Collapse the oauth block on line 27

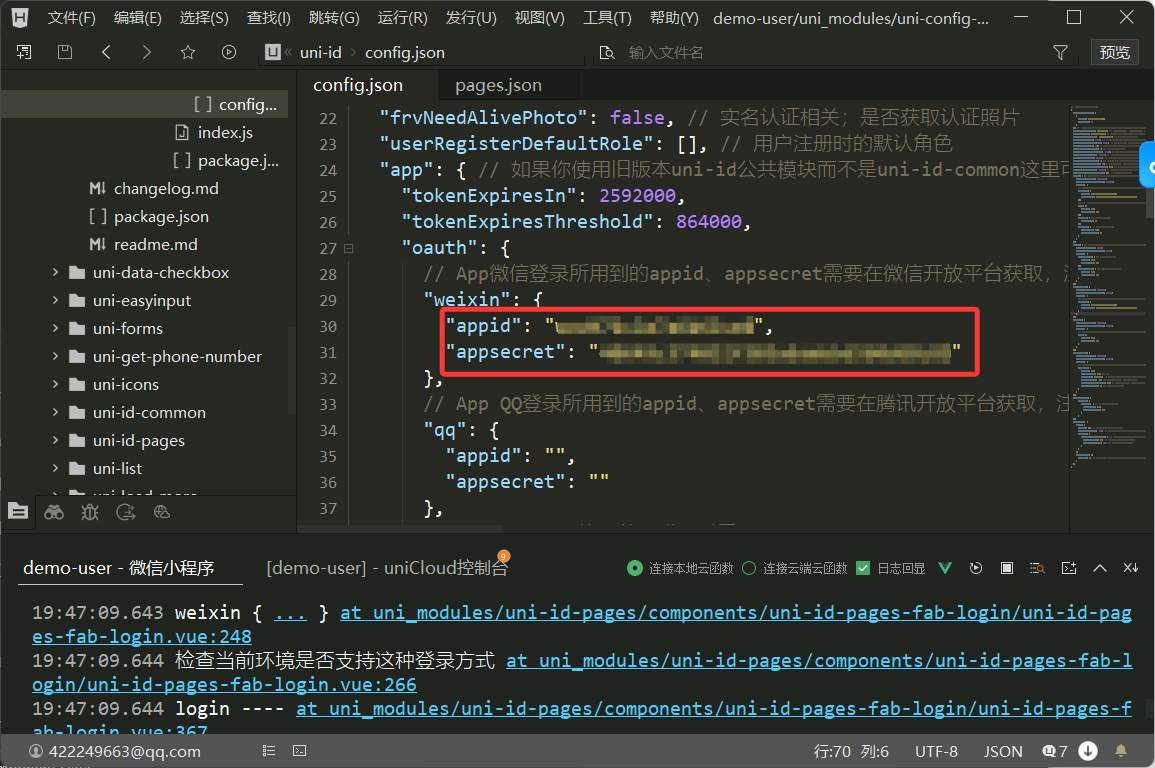348,248
